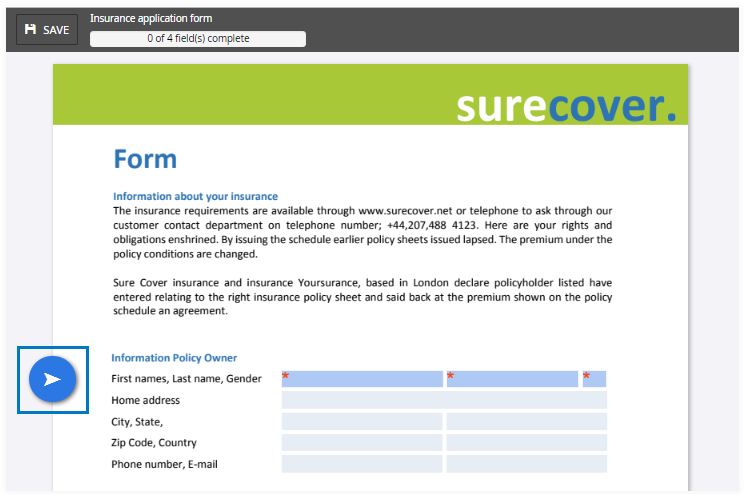The width and height of the screenshot is (745, 497).
Task: Focus the E-mail input field
Action: 526,464
